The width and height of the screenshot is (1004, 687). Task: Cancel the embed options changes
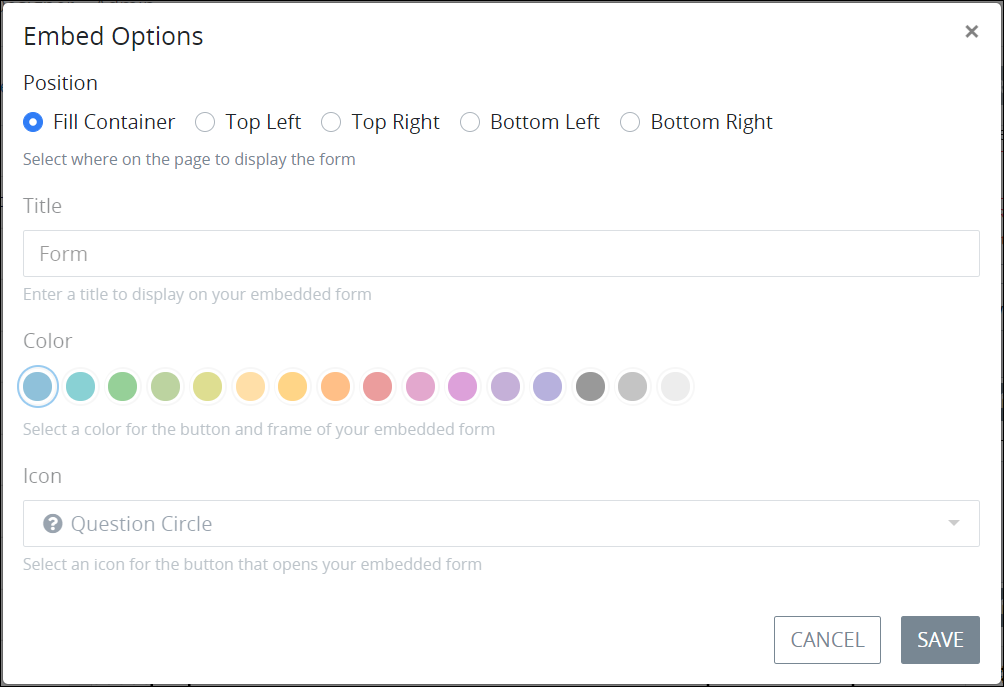click(827, 640)
